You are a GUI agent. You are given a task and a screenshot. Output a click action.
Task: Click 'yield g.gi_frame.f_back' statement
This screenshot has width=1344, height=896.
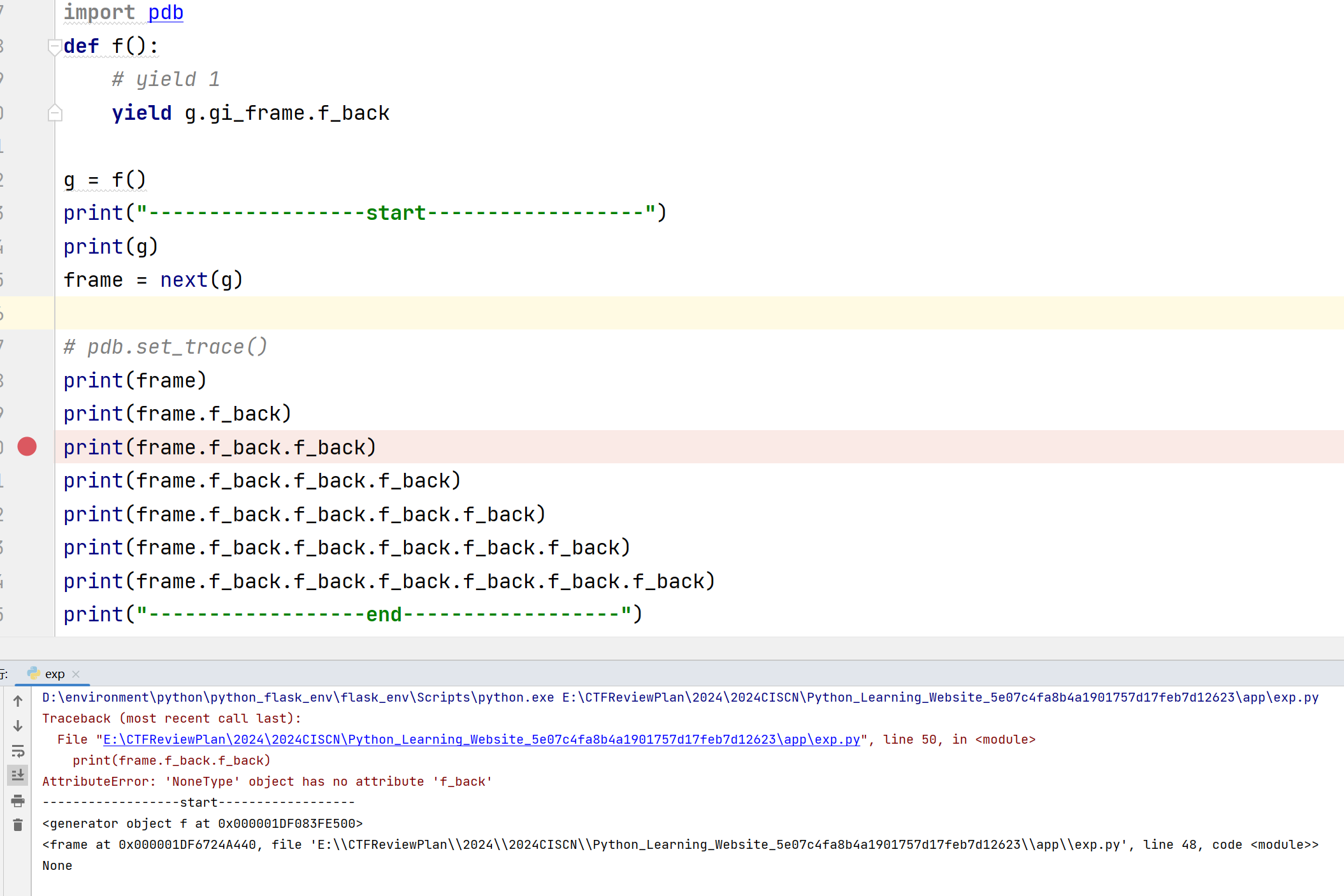coord(250,113)
